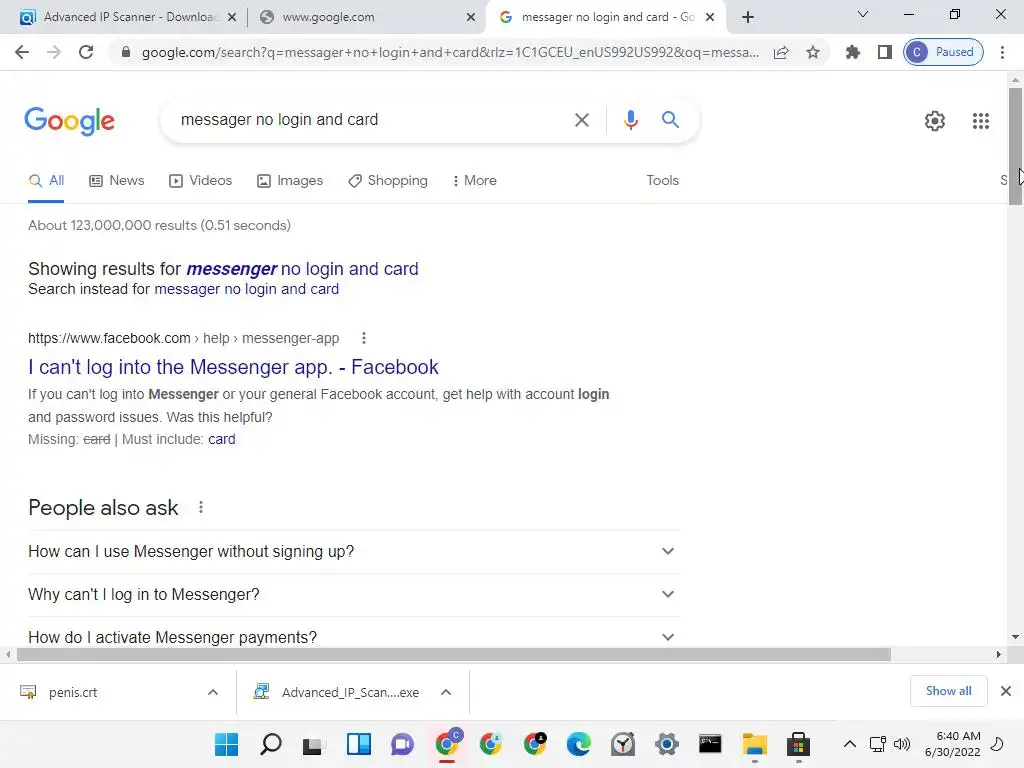Open the clock and date in taskbar
Viewport: 1024px width, 768px height.
(953, 744)
